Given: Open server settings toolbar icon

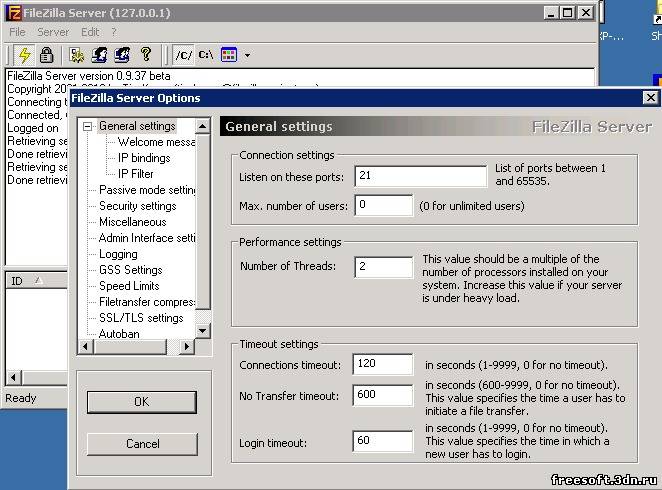Looking at the screenshot, I should pyautogui.click(x=77, y=55).
